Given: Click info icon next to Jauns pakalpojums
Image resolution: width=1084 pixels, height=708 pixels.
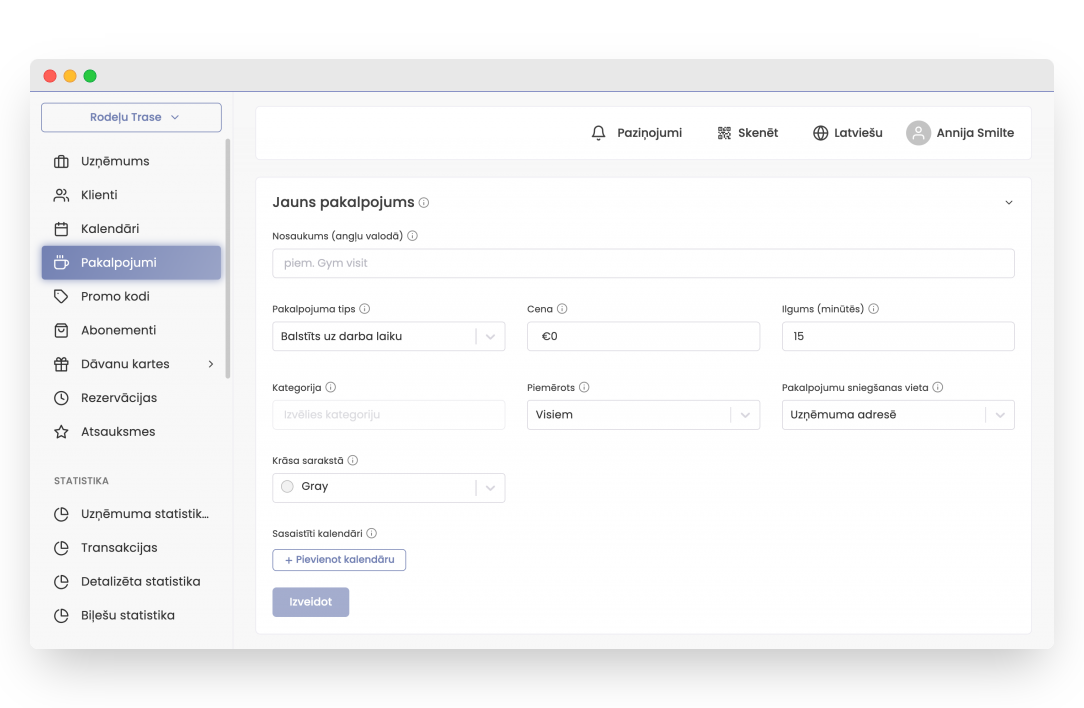Looking at the screenshot, I should pyautogui.click(x=424, y=203).
